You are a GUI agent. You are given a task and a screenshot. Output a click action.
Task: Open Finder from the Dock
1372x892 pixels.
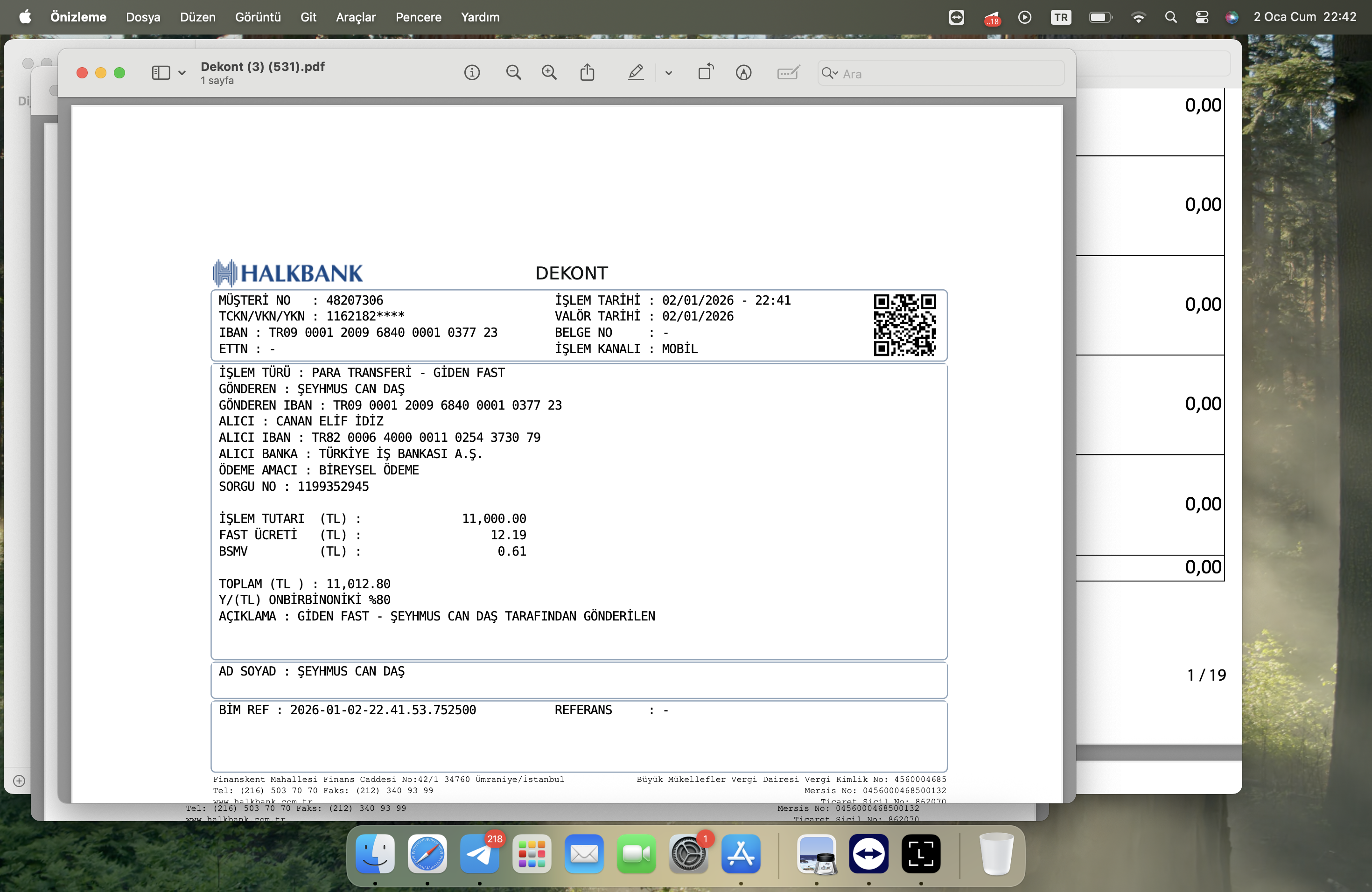(x=375, y=853)
